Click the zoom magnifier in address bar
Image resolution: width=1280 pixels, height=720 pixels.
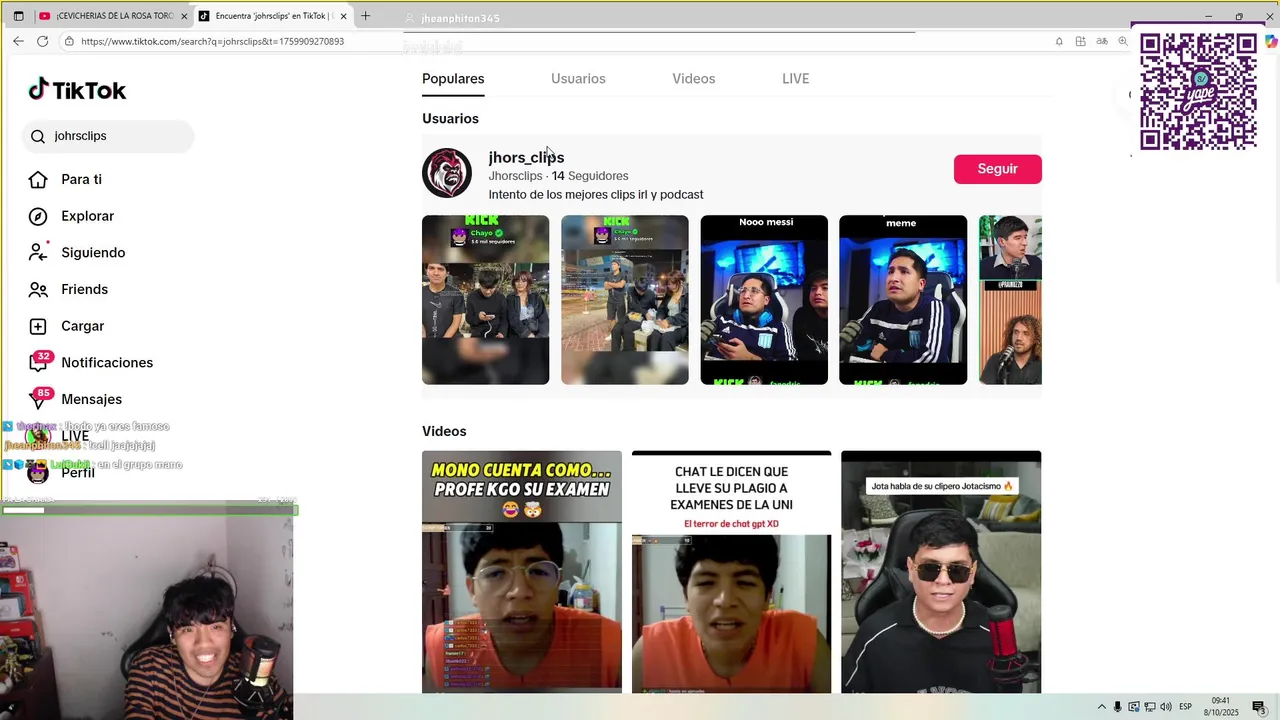[x=1123, y=41]
